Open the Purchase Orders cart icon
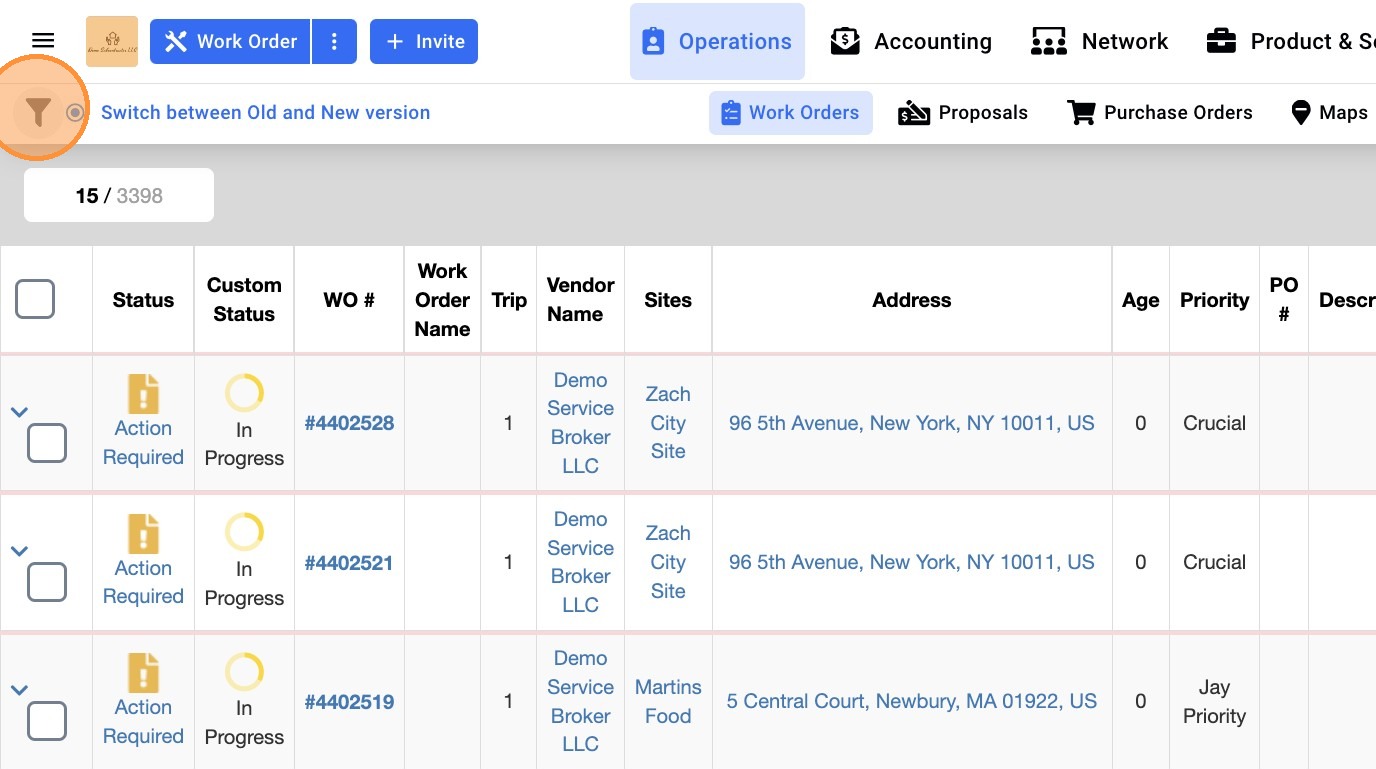Viewport: 1376px width, 769px height. [x=1081, y=113]
